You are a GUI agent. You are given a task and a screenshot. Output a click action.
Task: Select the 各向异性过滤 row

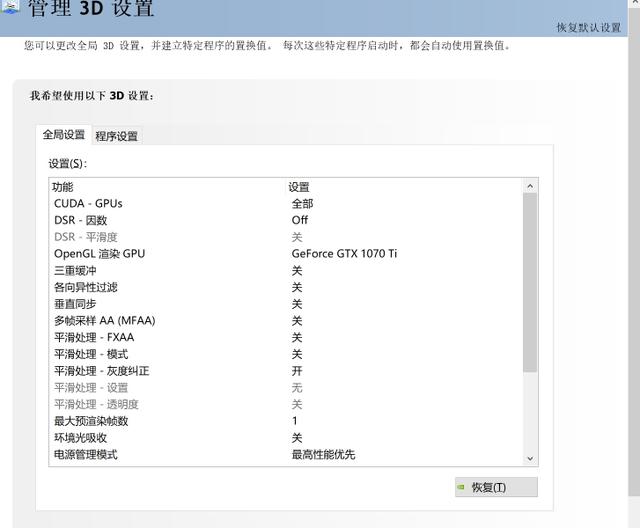286,287
